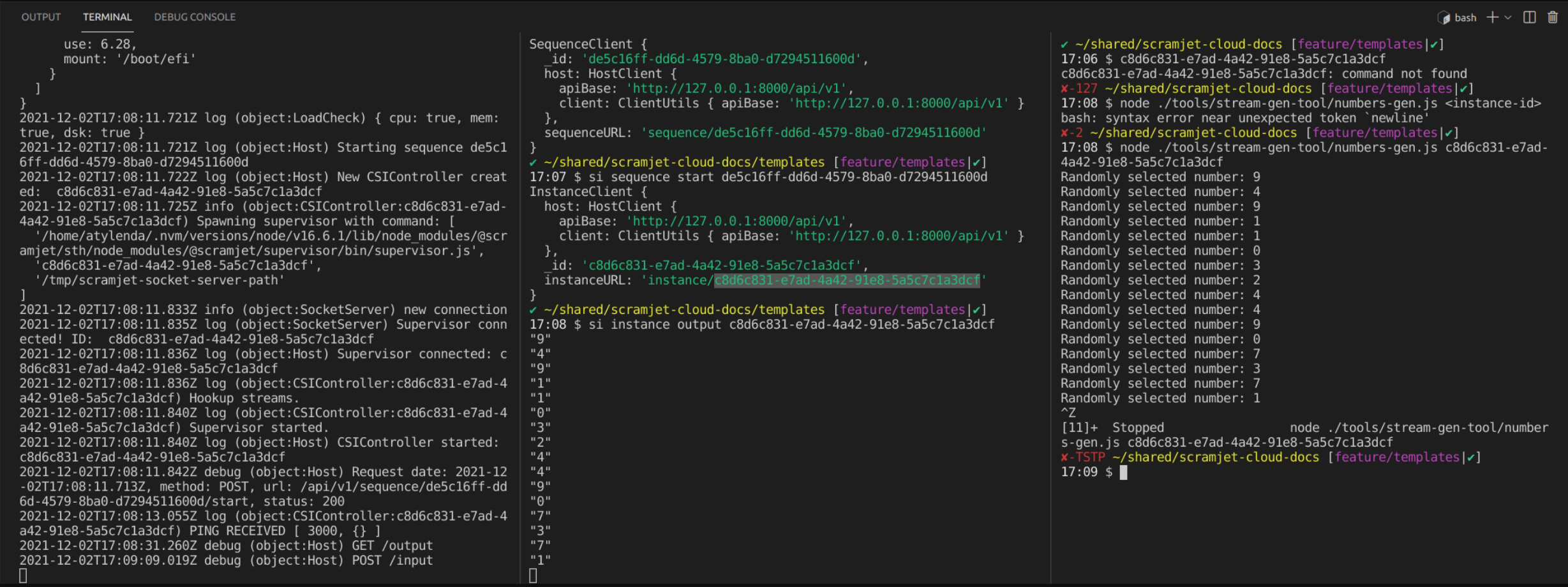
Task: Click the cursor block in left terminal pane
Action: tap(23, 576)
